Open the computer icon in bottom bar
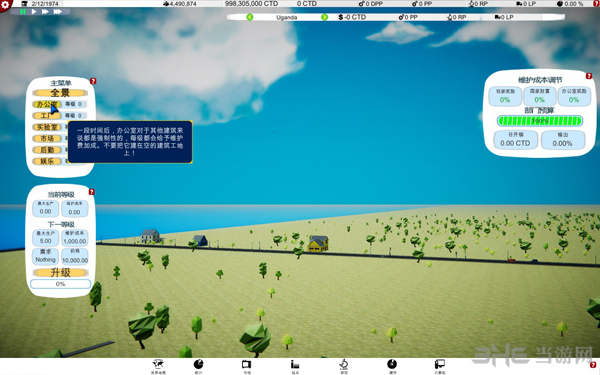The width and height of the screenshot is (600, 375). (x=440, y=364)
